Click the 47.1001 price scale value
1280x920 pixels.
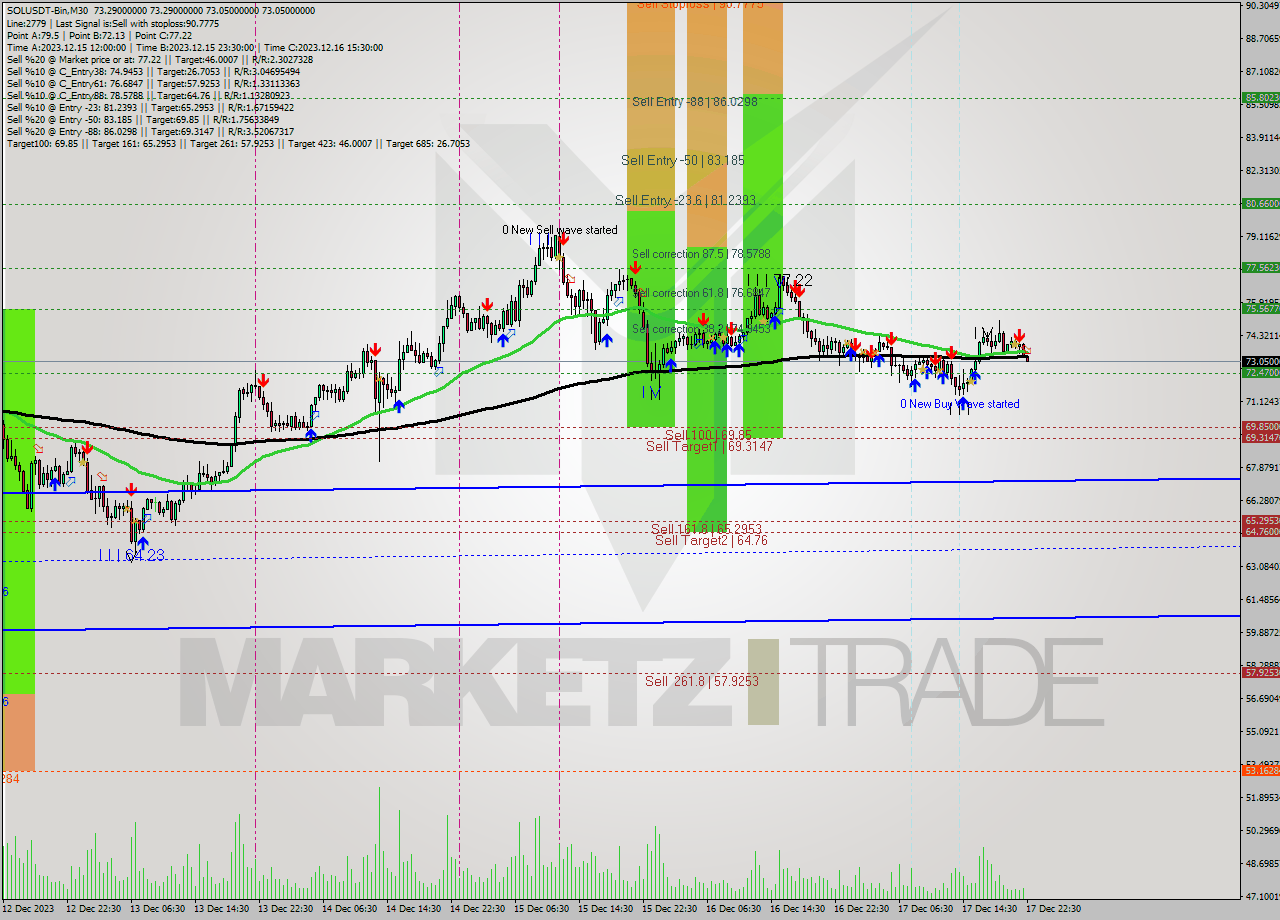[1262, 896]
